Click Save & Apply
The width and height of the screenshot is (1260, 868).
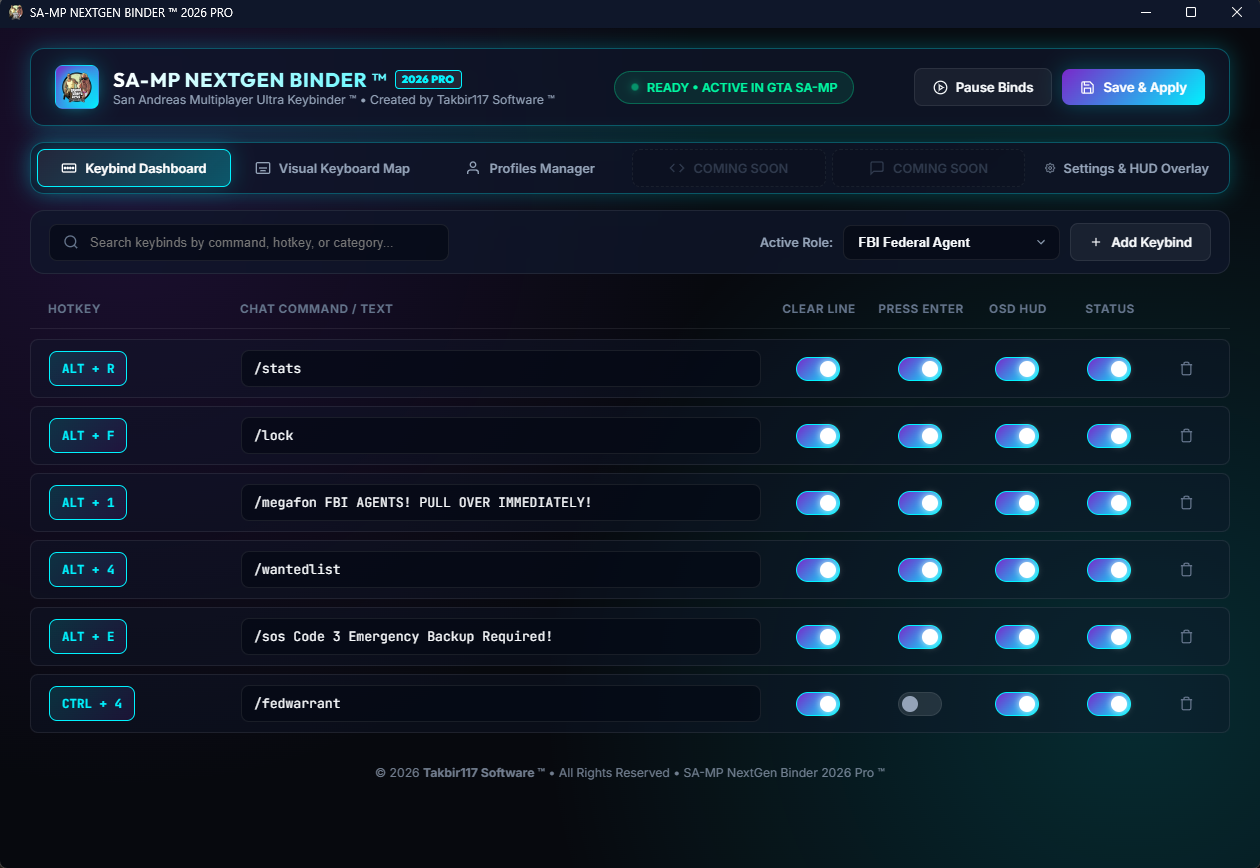(x=1133, y=87)
